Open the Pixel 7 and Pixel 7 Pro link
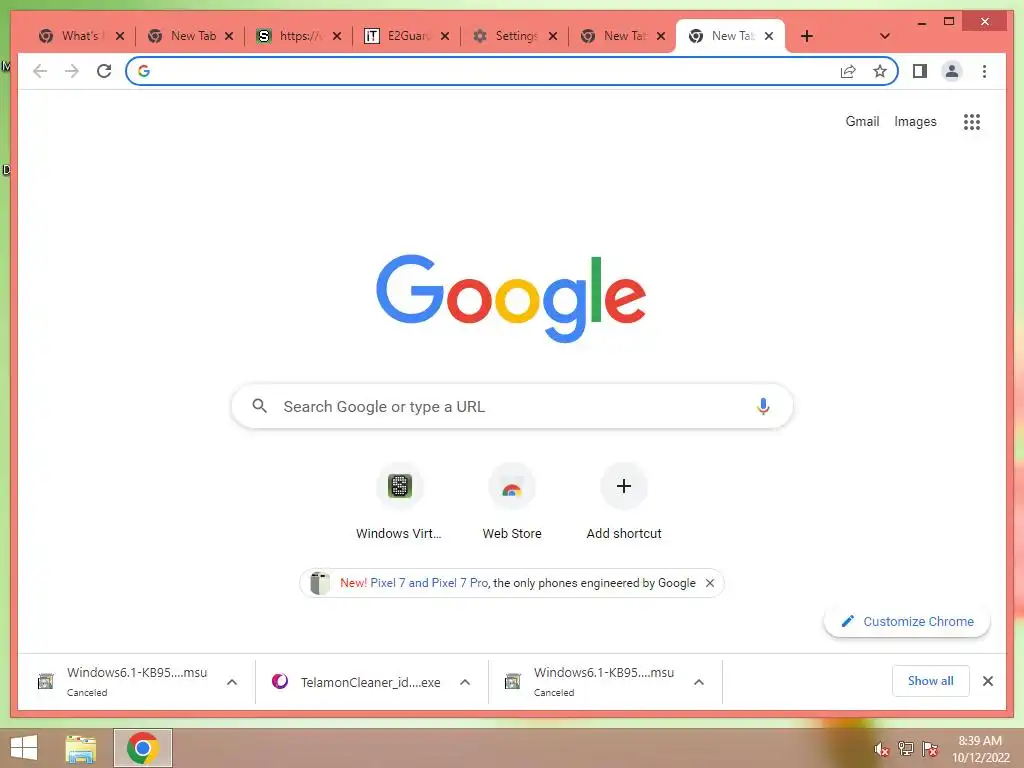This screenshot has height=768, width=1024. tap(429, 583)
